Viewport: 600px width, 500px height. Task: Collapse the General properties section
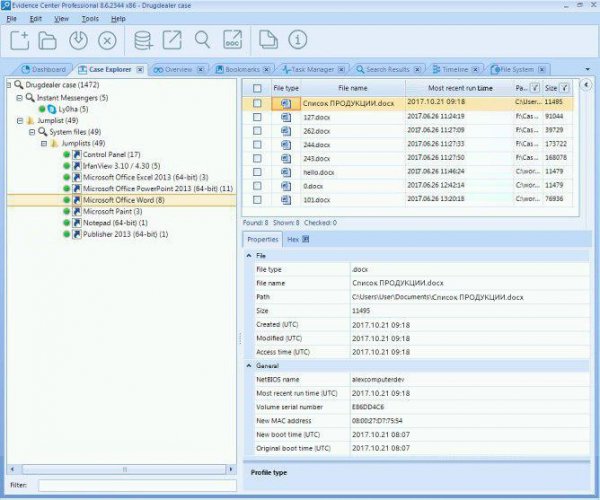pos(249,366)
